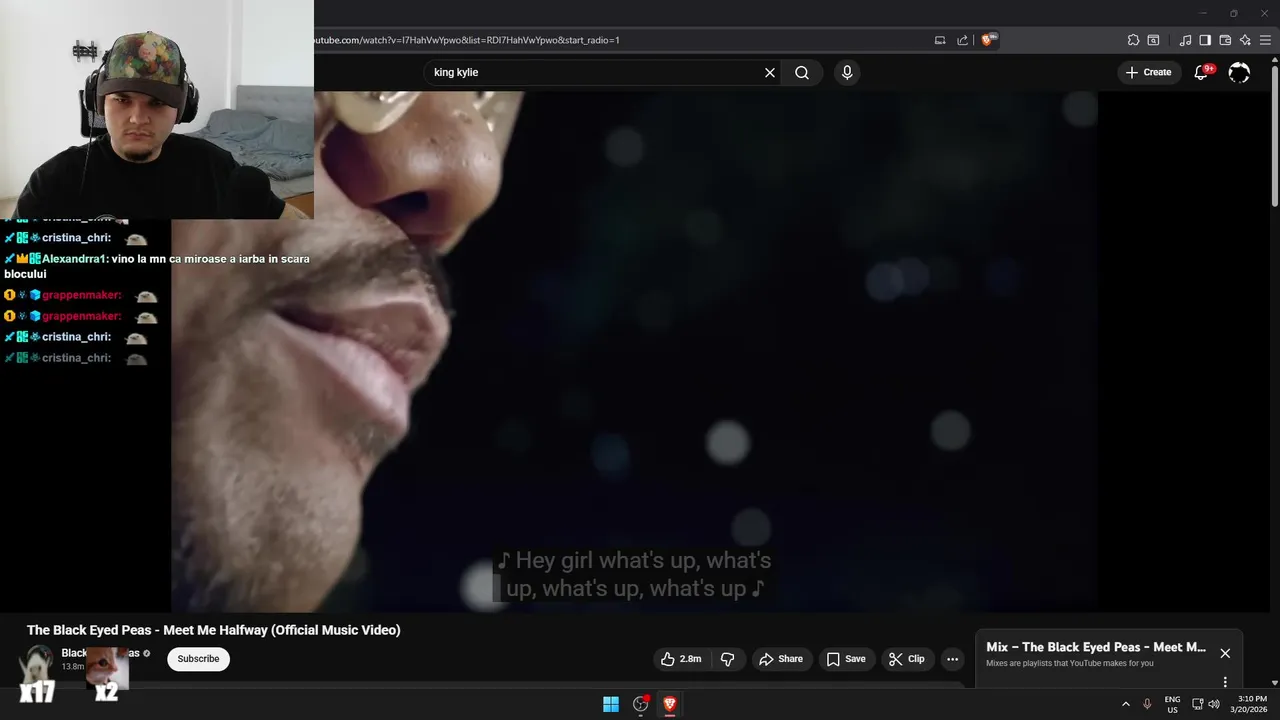Screen dimensions: 1280x720
Task: Open the music note playlist icon
Action: point(1186,40)
